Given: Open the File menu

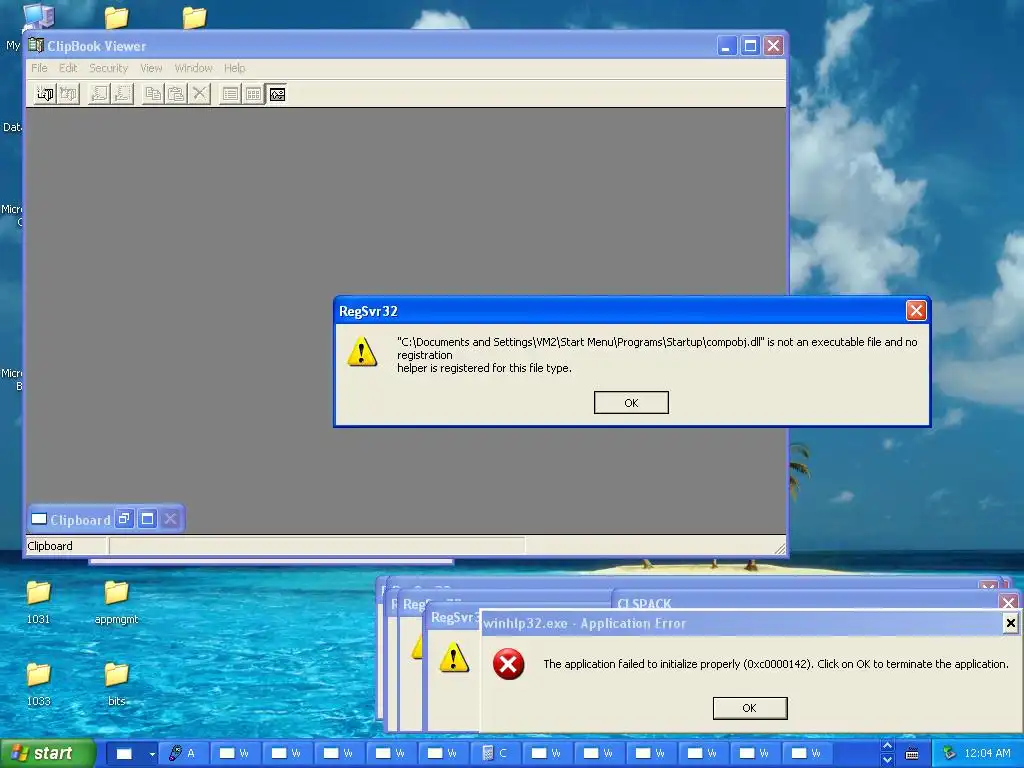Looking at the screenshot, I should click(39, 68).
